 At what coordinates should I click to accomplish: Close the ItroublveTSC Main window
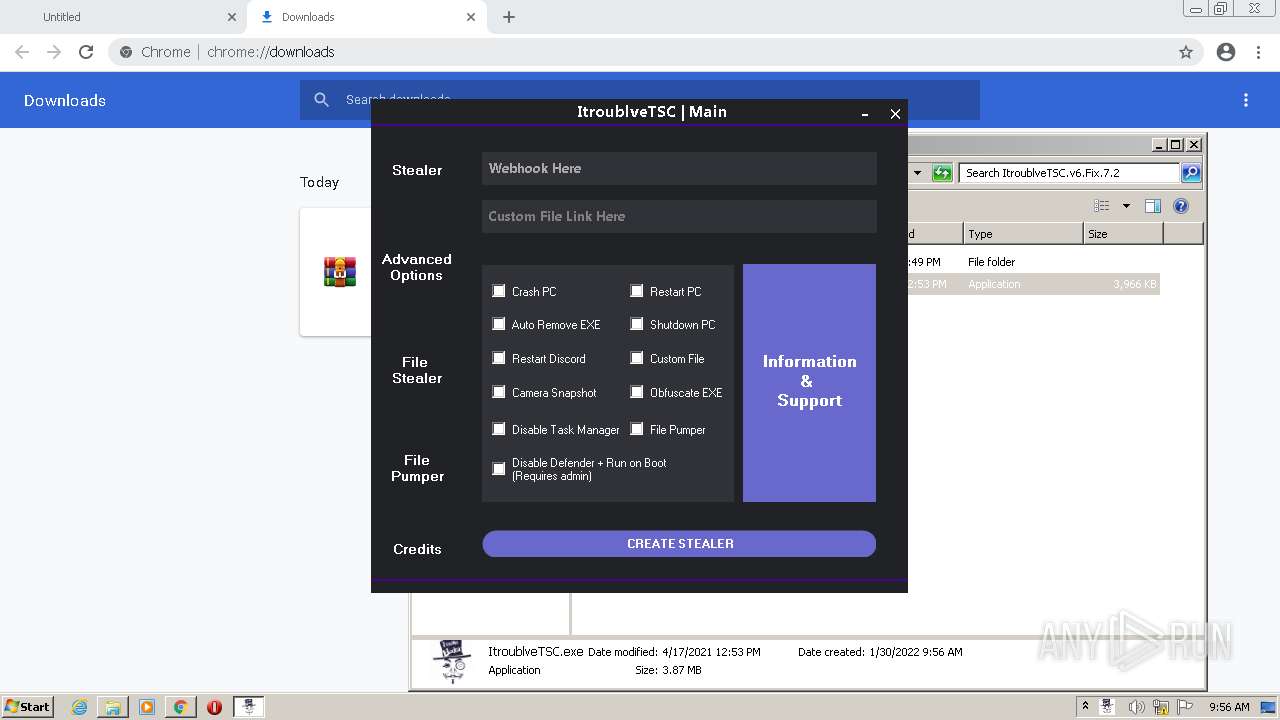point(895,114)
